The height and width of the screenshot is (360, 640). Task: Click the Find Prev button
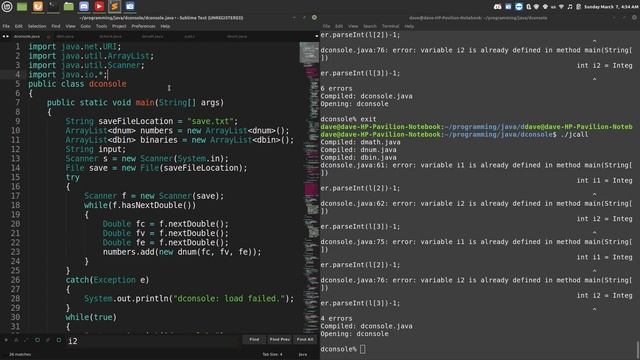click(x=280, y=340)
